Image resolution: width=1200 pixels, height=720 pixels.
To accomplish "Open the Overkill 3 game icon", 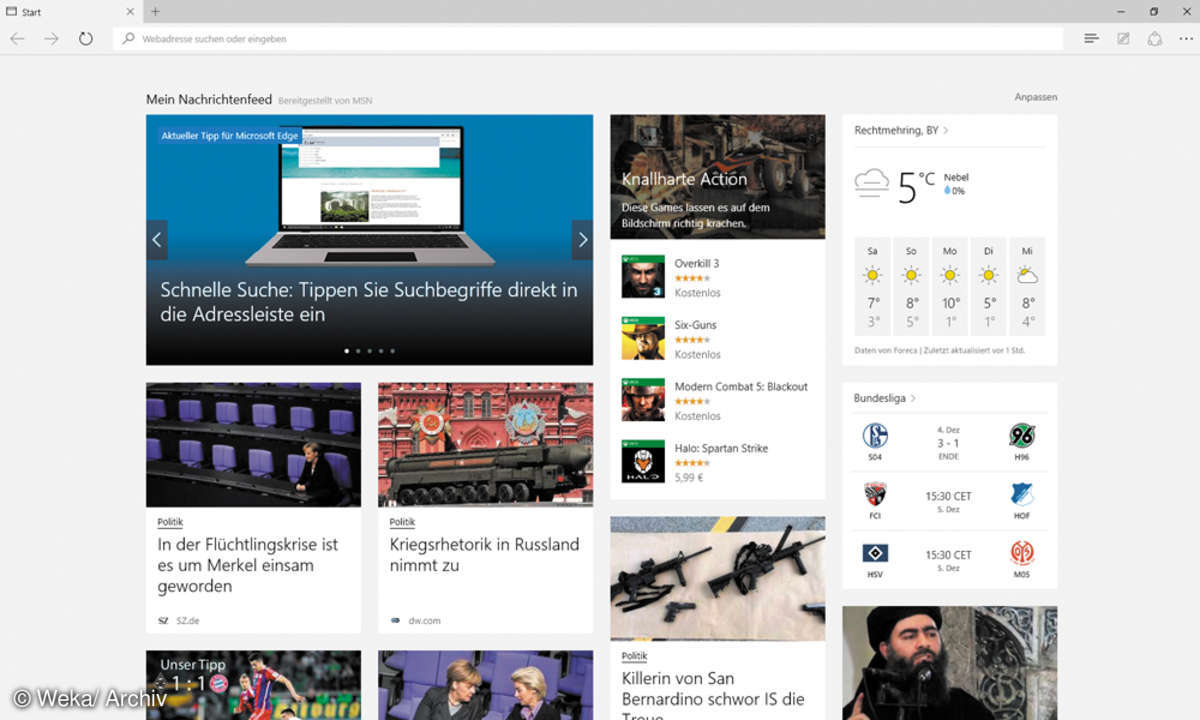I will (643, 277).
